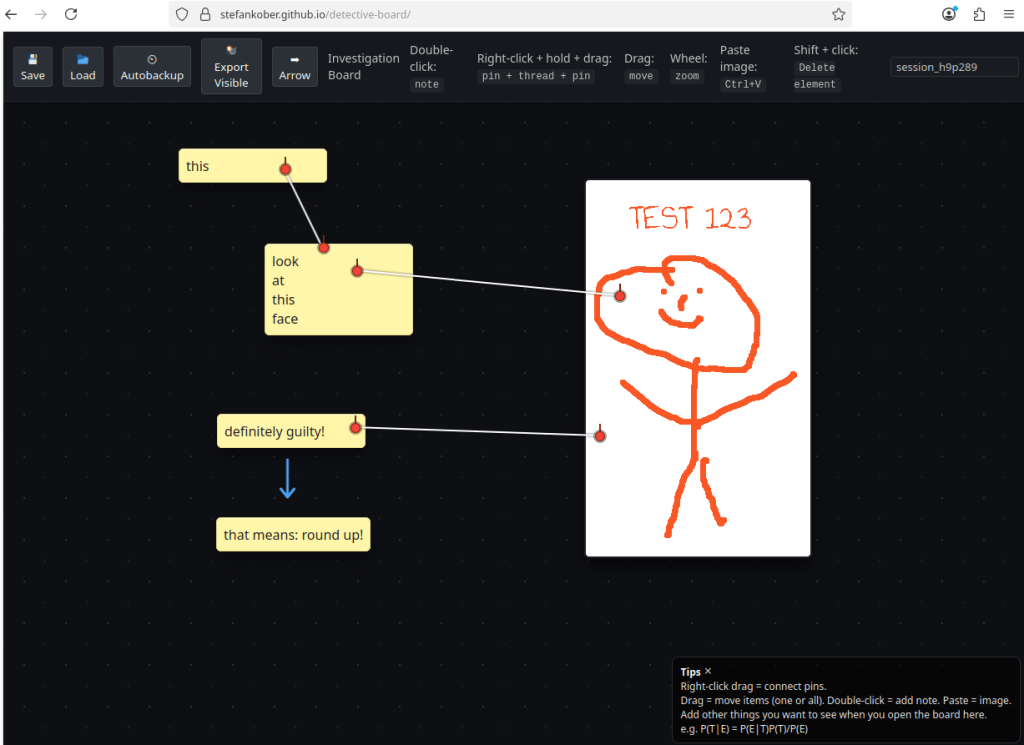Click the browser back arrow
The image size is (1024, 745).
[x=12, y=14]
